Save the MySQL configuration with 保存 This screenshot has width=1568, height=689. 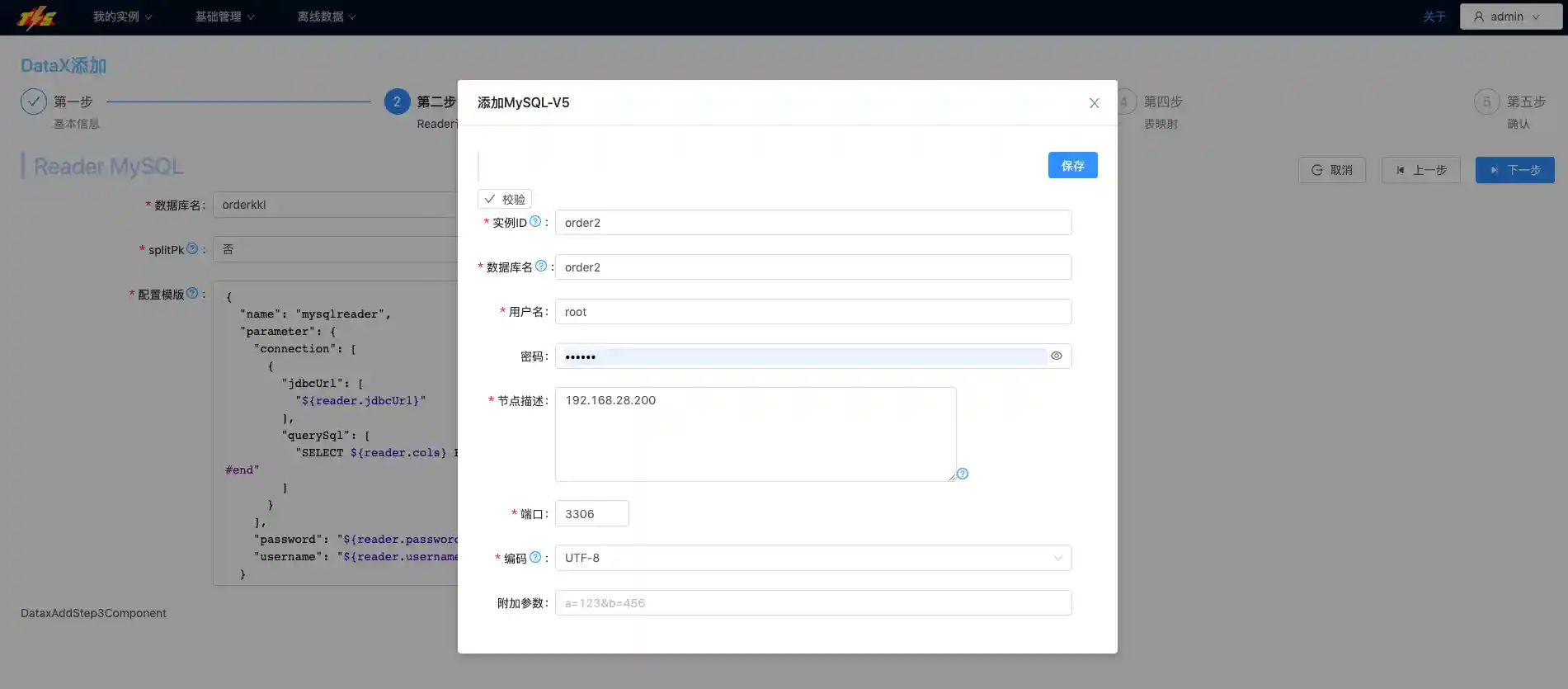coord(1072,165)
